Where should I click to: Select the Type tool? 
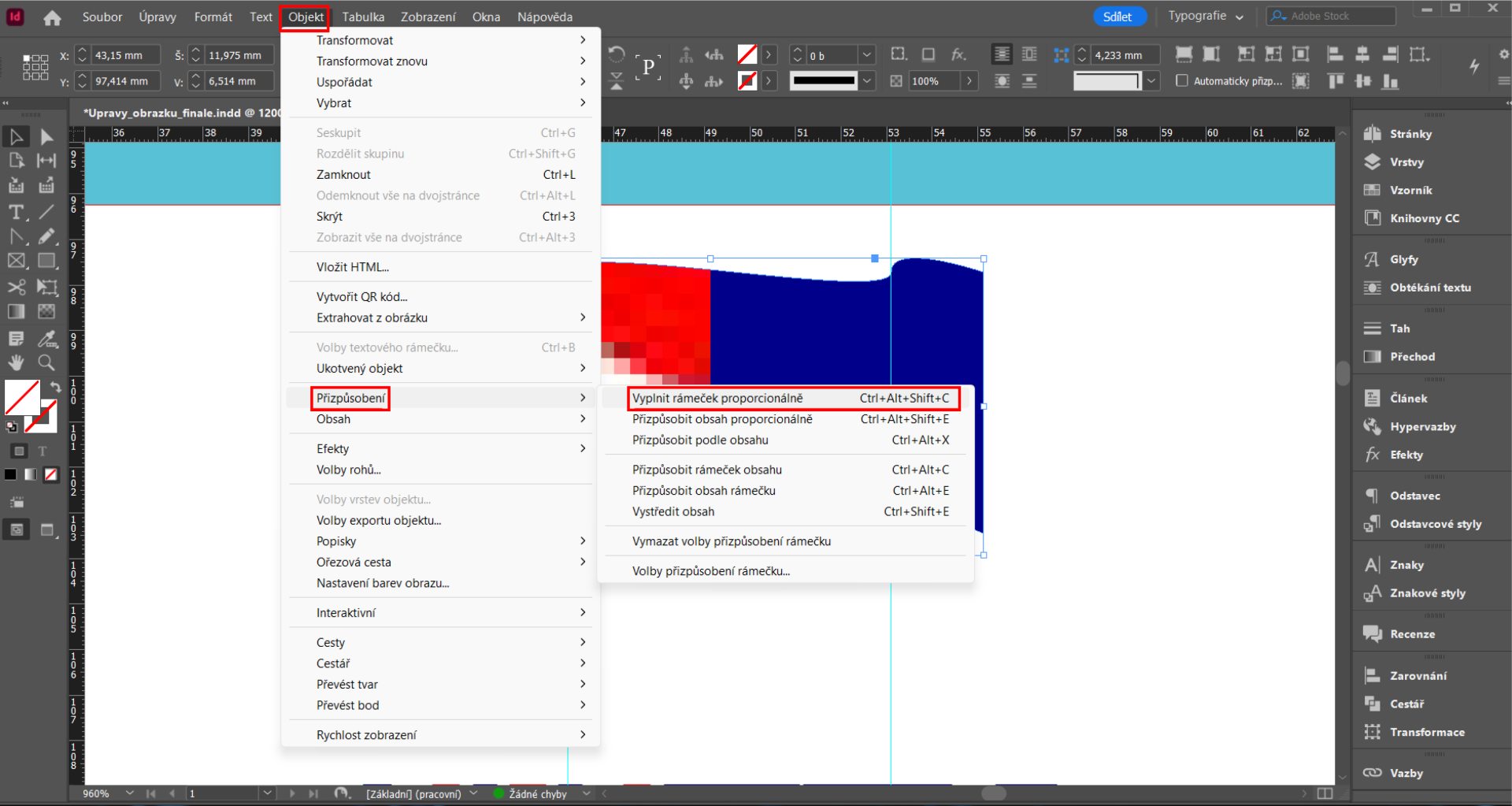pos(16,211)
